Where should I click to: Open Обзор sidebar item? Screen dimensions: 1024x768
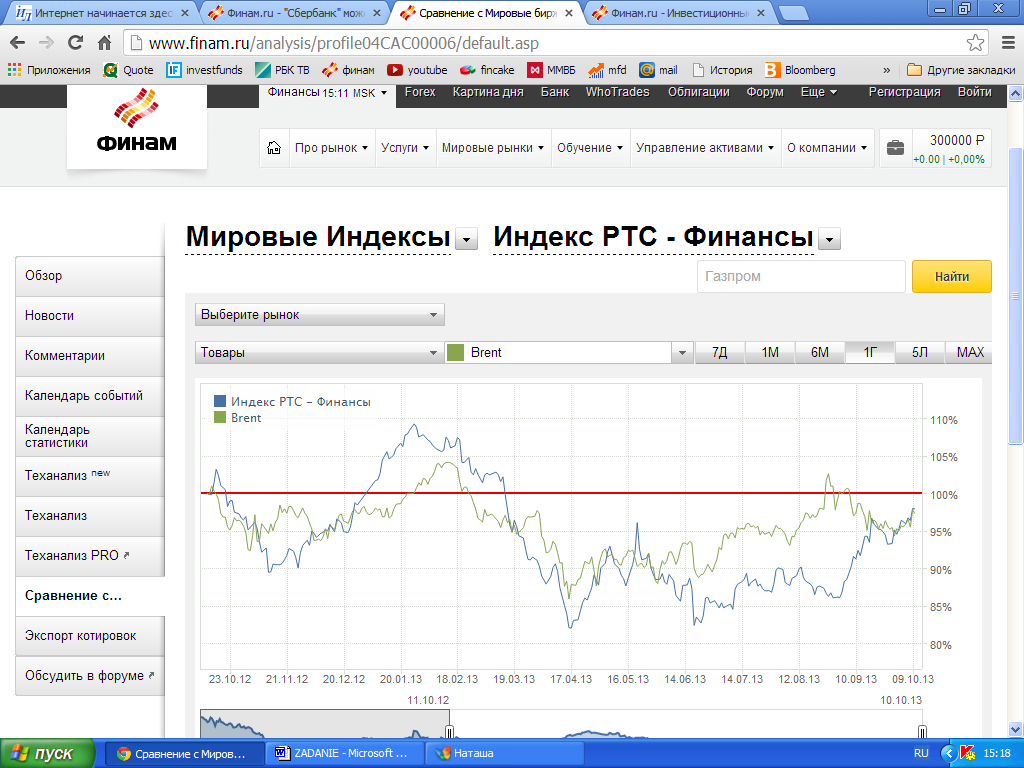coord(89,276)
